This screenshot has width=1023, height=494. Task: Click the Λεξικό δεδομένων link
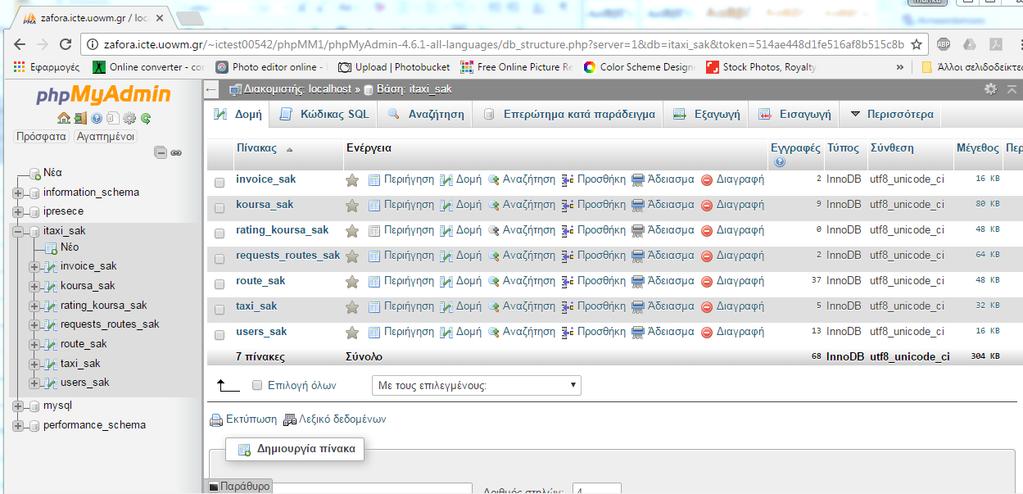pyautogui.click(x=335, y=420)
